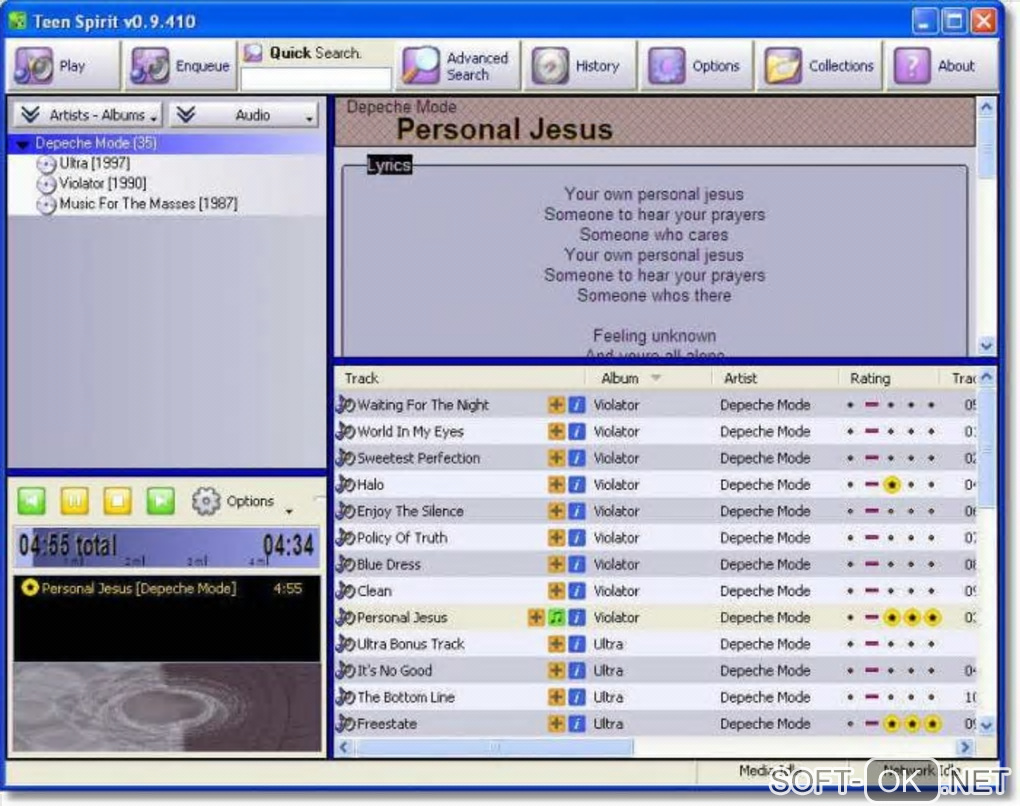Viewport: 1020px width, 806px height.
Task: Click the plus icon for Halo track
Action: [556, 485]
